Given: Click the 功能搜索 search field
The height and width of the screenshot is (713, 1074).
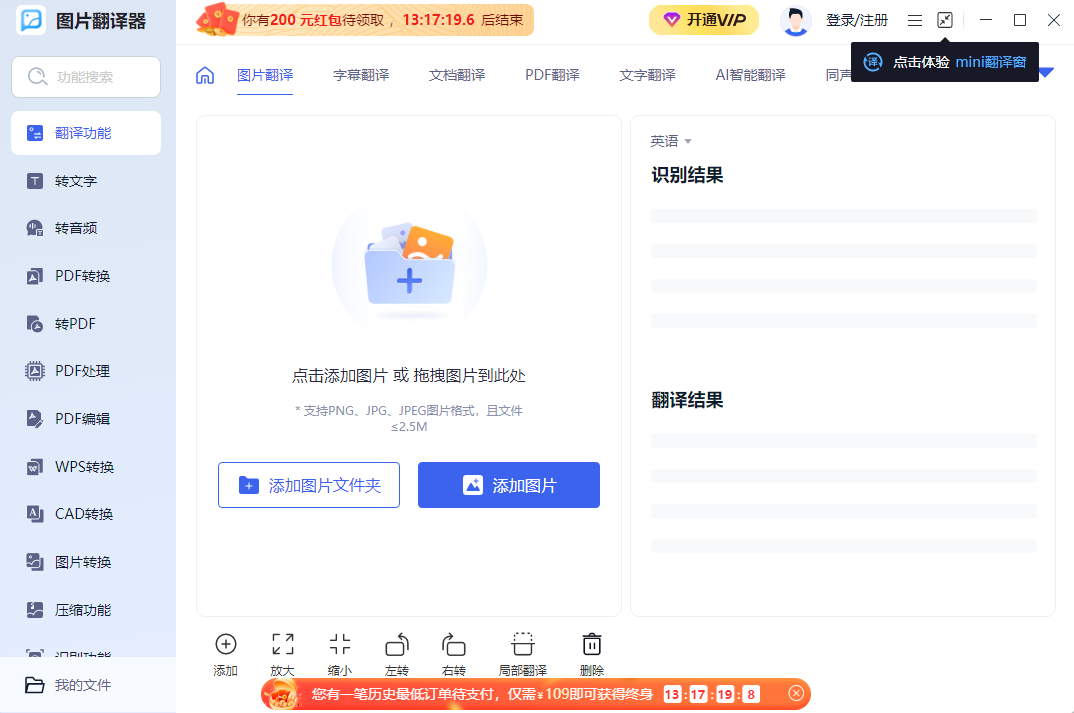Looking at the screenshot, I should (86, 77).
